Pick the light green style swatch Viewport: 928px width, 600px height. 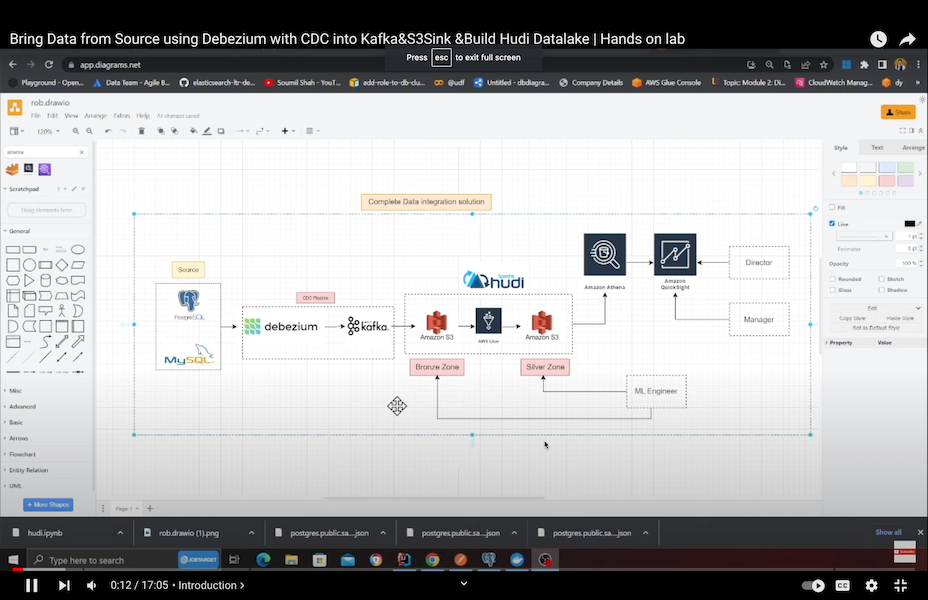pos(905,168)
